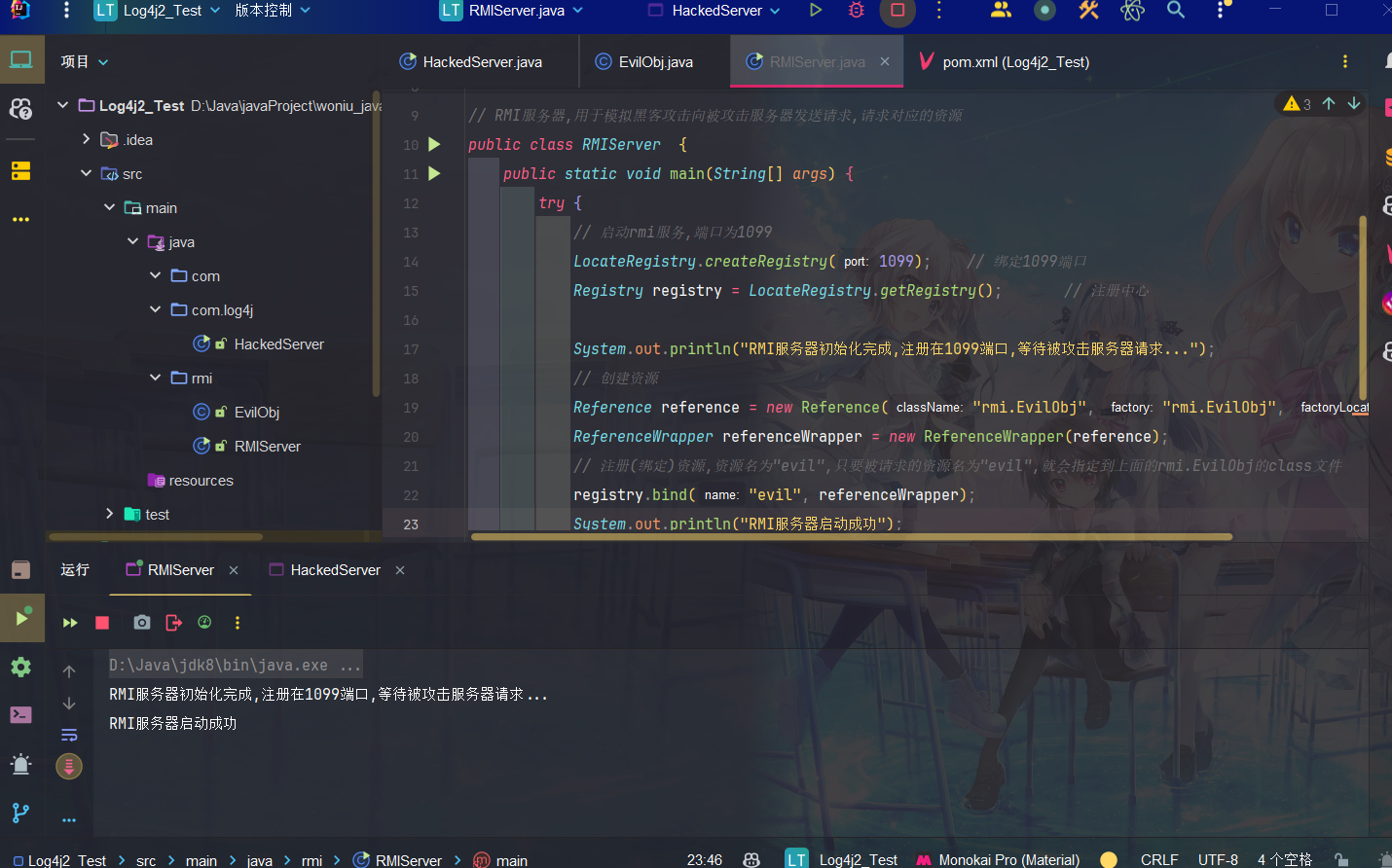This screenshot has height=868, width=1392.
Task: Collapse the rmi package
Action: (x=156, y=378)
